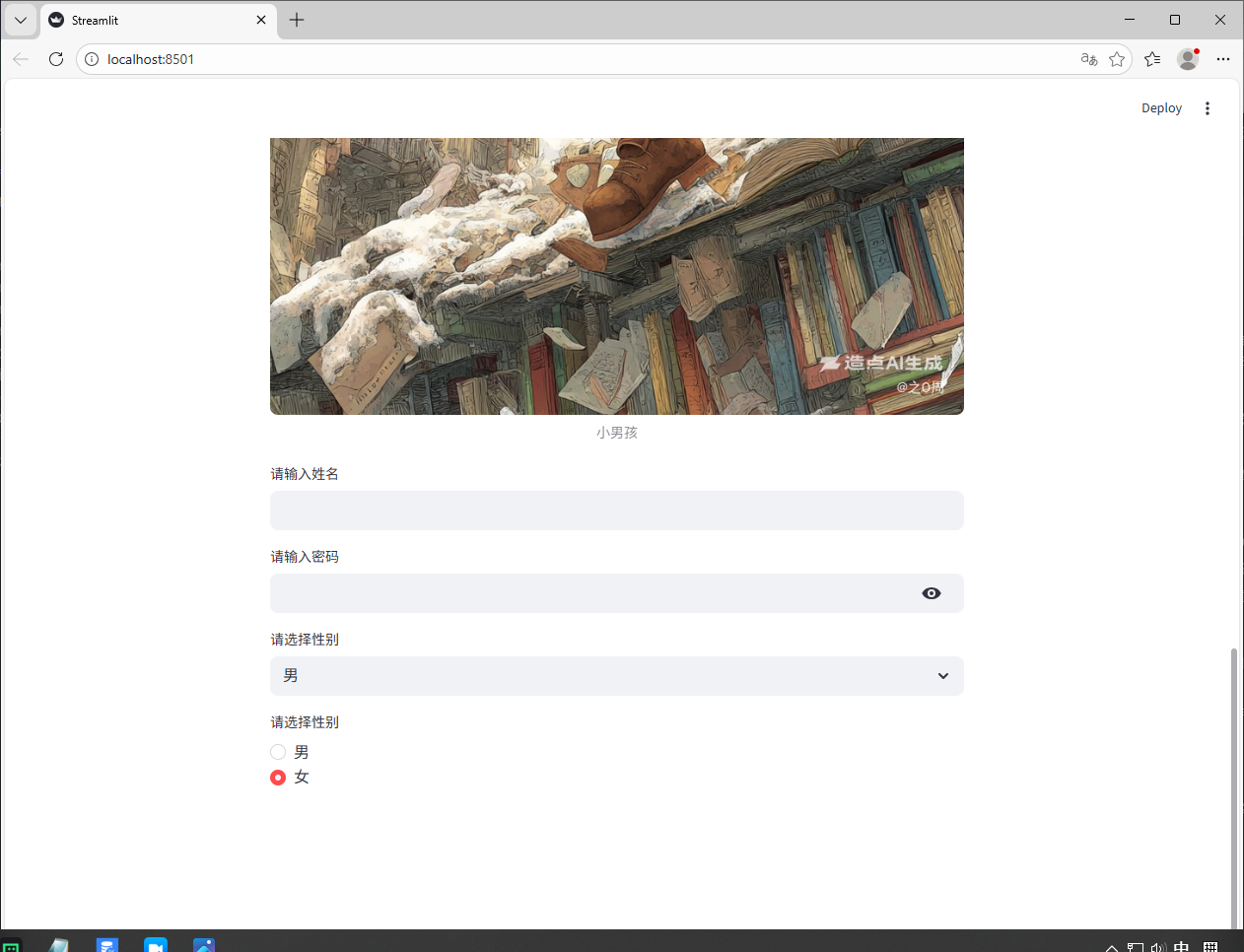This screenshot has height=952, width=1244.
Task: View site information icon in address bar
Action: (x=92, y=59)
